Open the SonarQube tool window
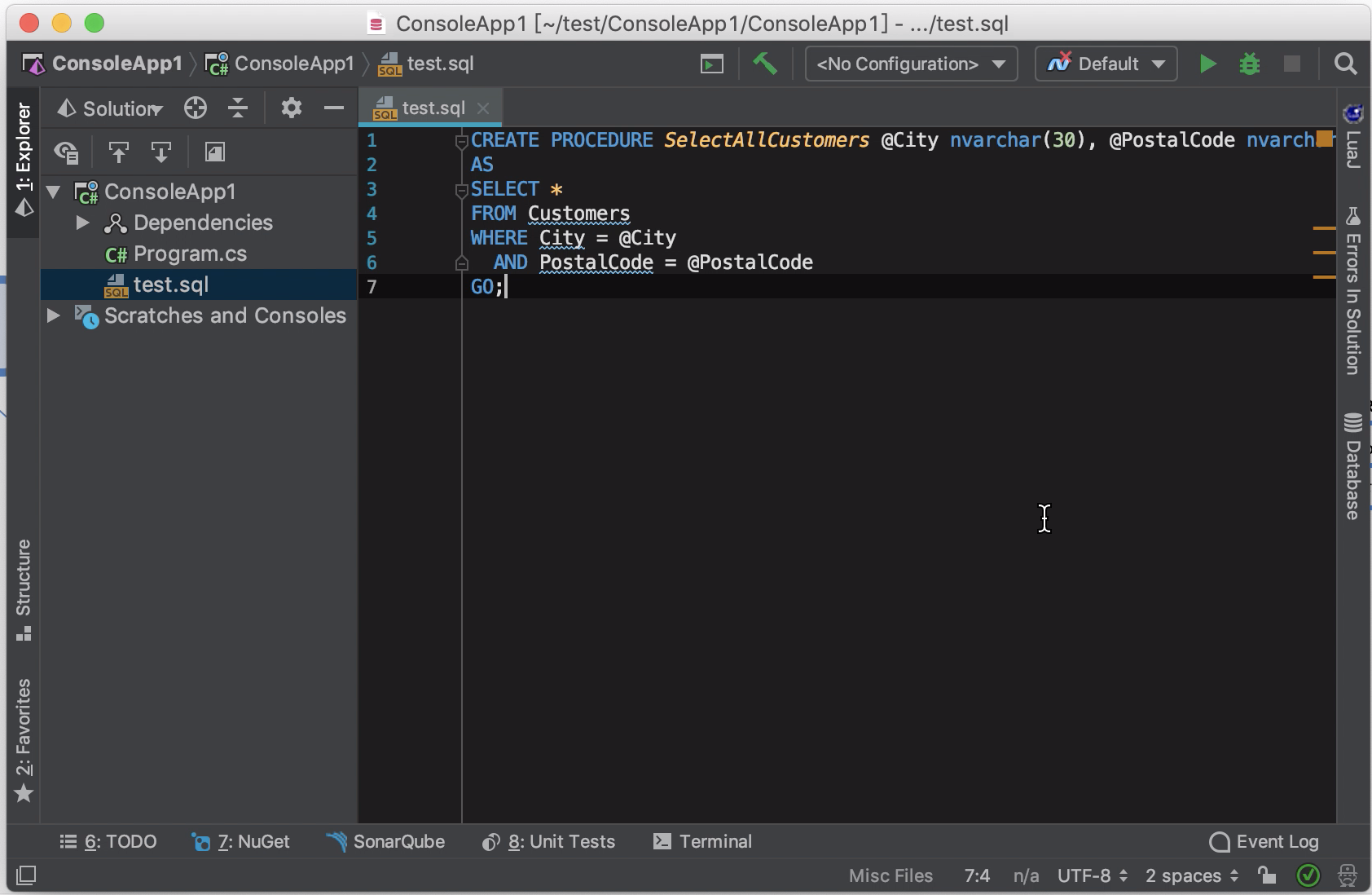The width and height of the screenshot is (1372, 895). 385,842
